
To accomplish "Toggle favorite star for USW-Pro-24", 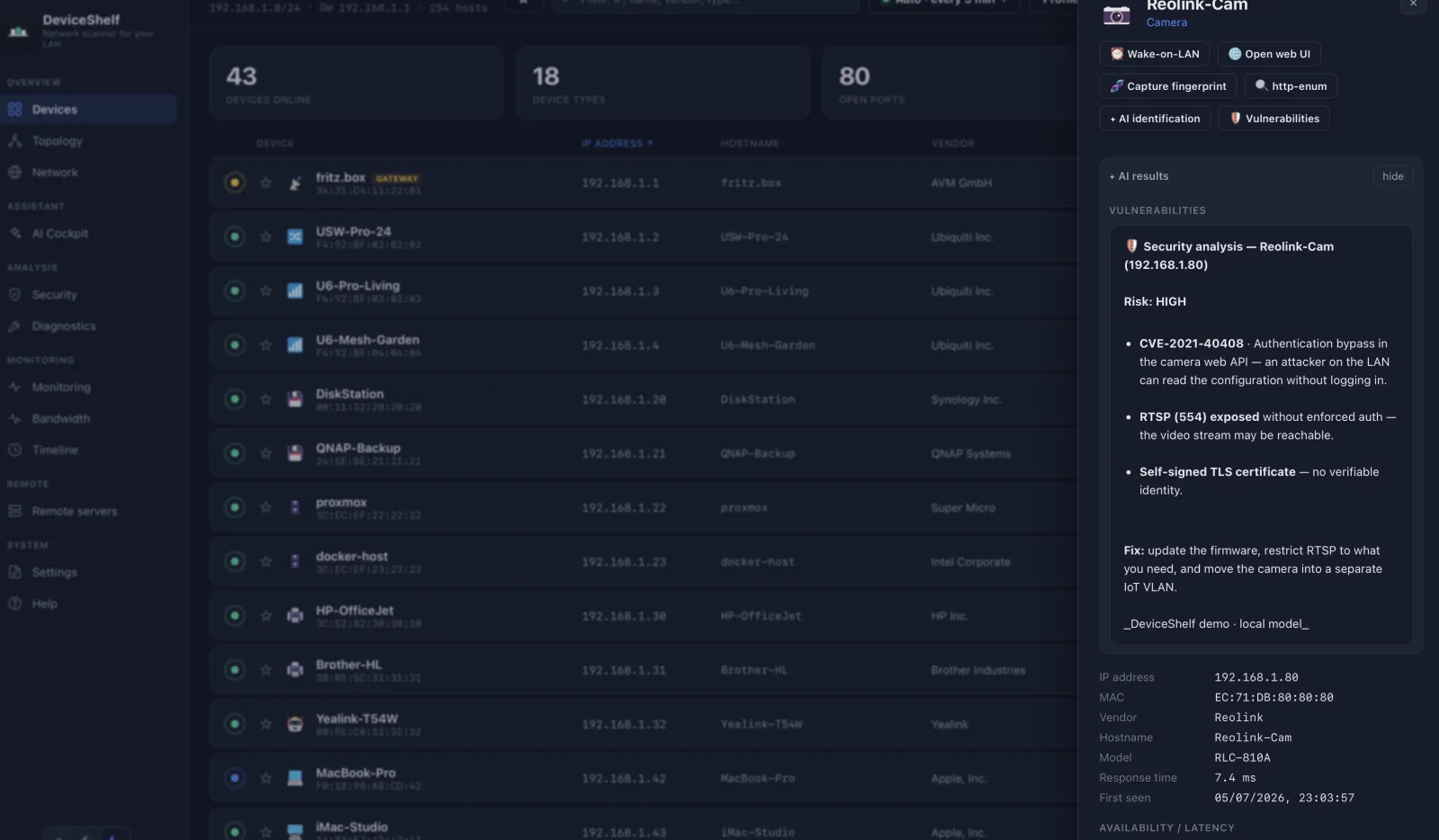I will click(x=265, y=237).
